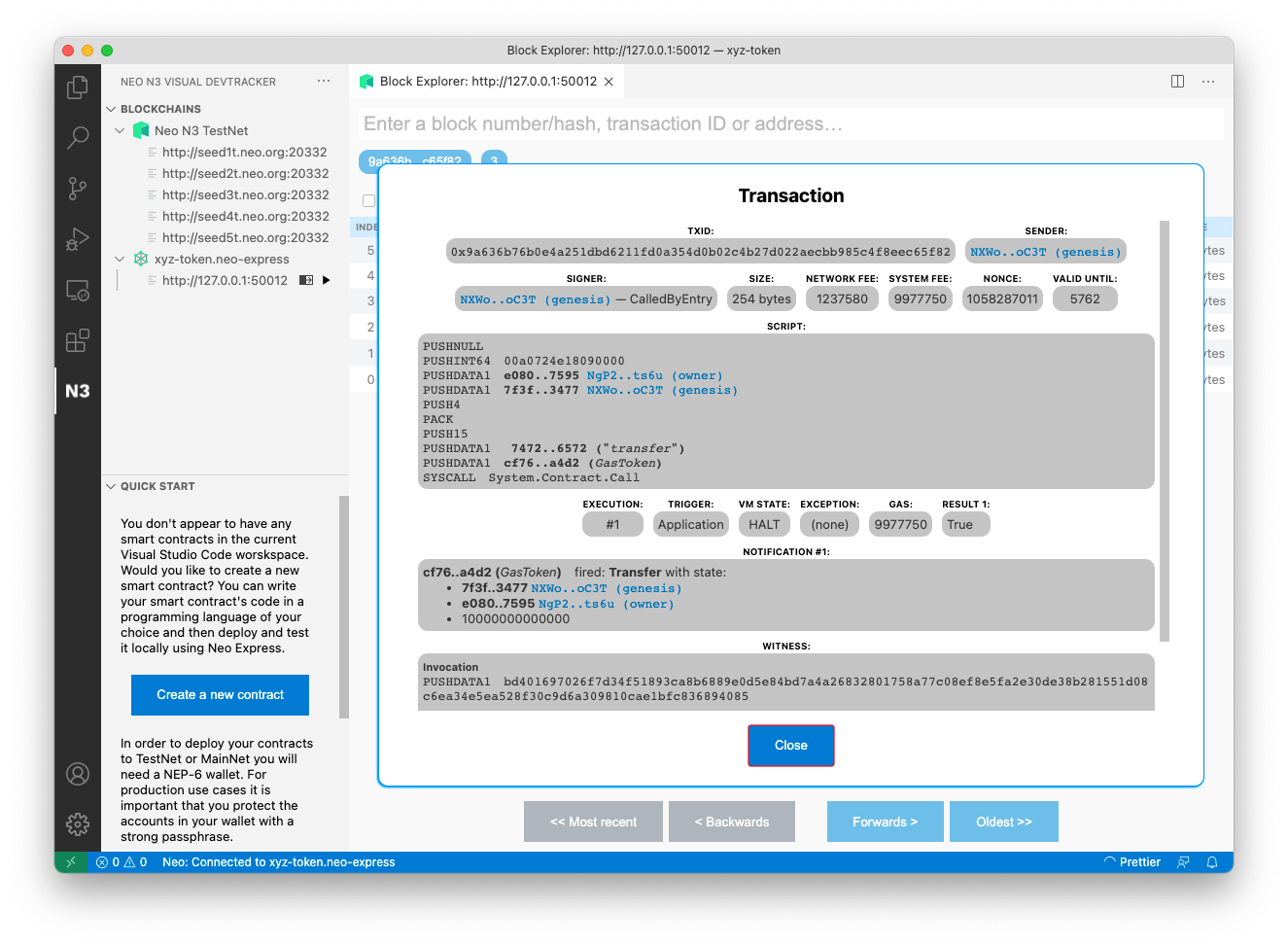Open editor more actions ellipsis
1288x945 pixels.
[1208, 82]
